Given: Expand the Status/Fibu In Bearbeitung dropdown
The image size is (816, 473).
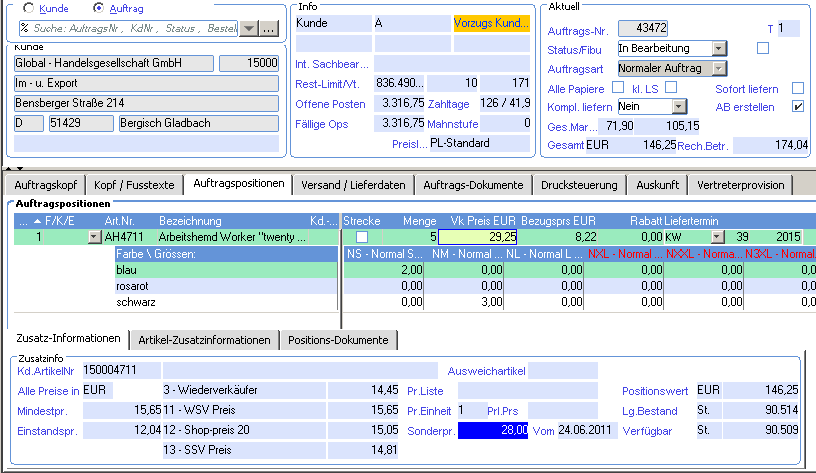Looking at the screenshot, I should 719,48.
